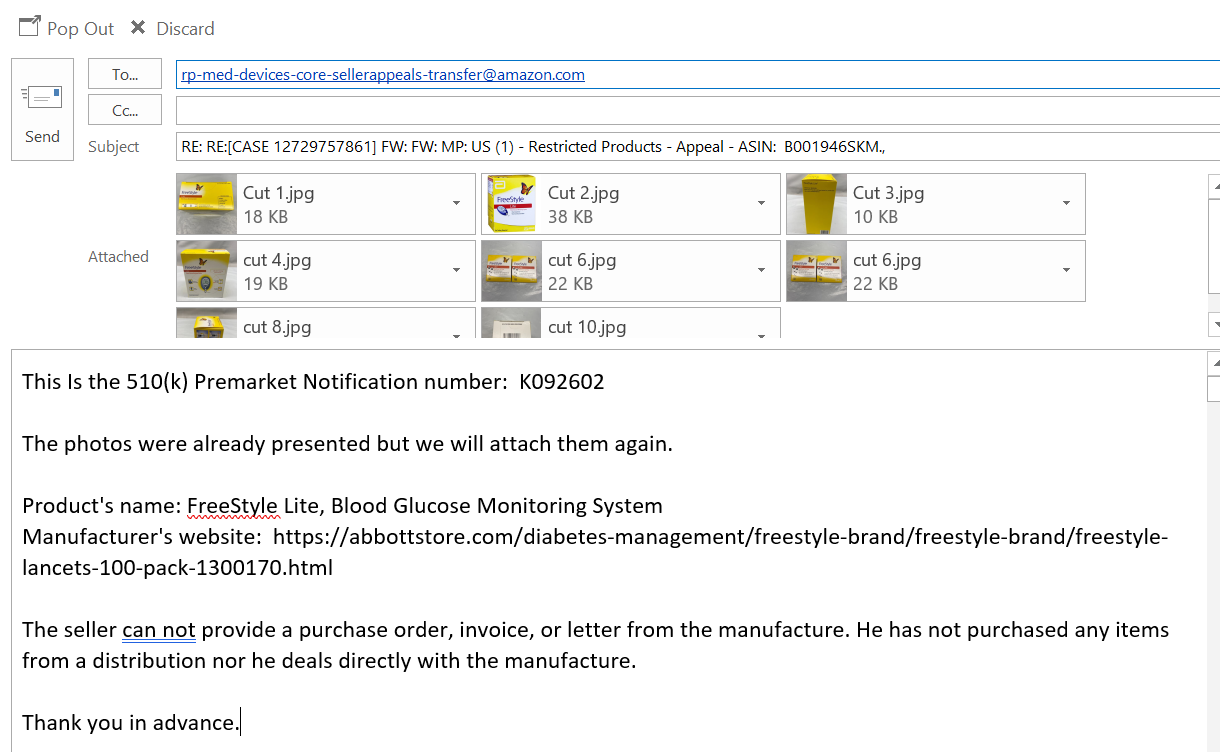Click the Pop Out window icon

coord(30,27)
